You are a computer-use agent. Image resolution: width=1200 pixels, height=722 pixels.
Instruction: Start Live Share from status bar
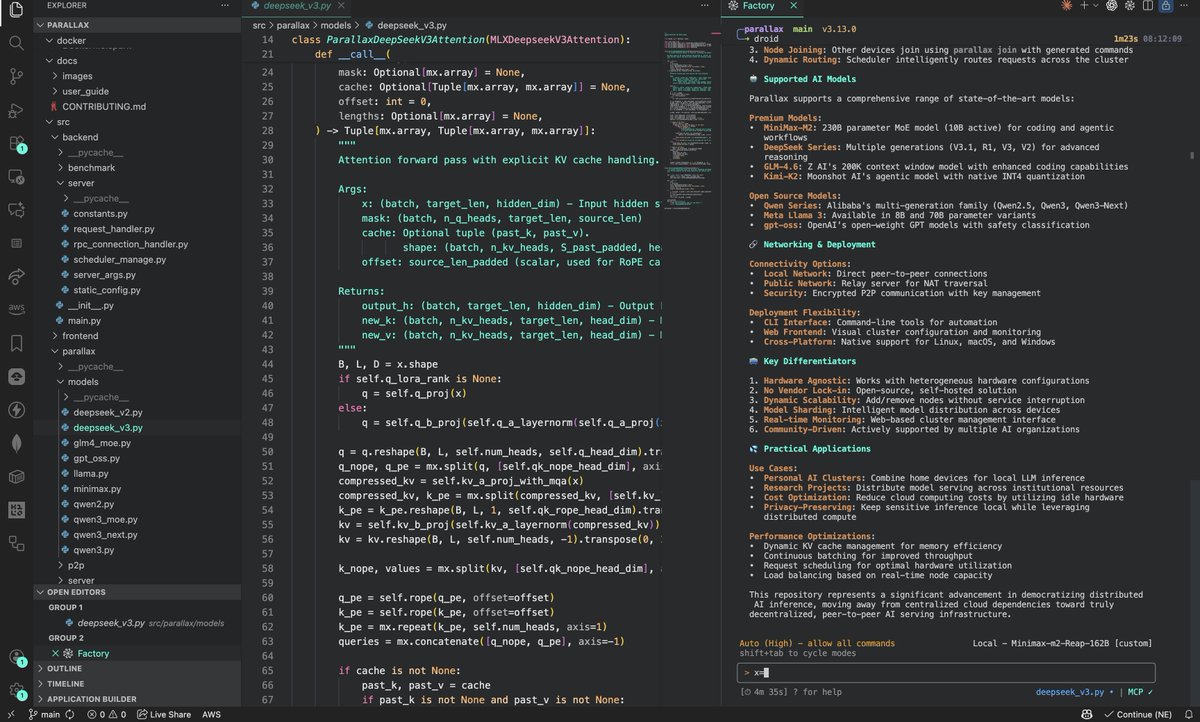click(163, 714)
